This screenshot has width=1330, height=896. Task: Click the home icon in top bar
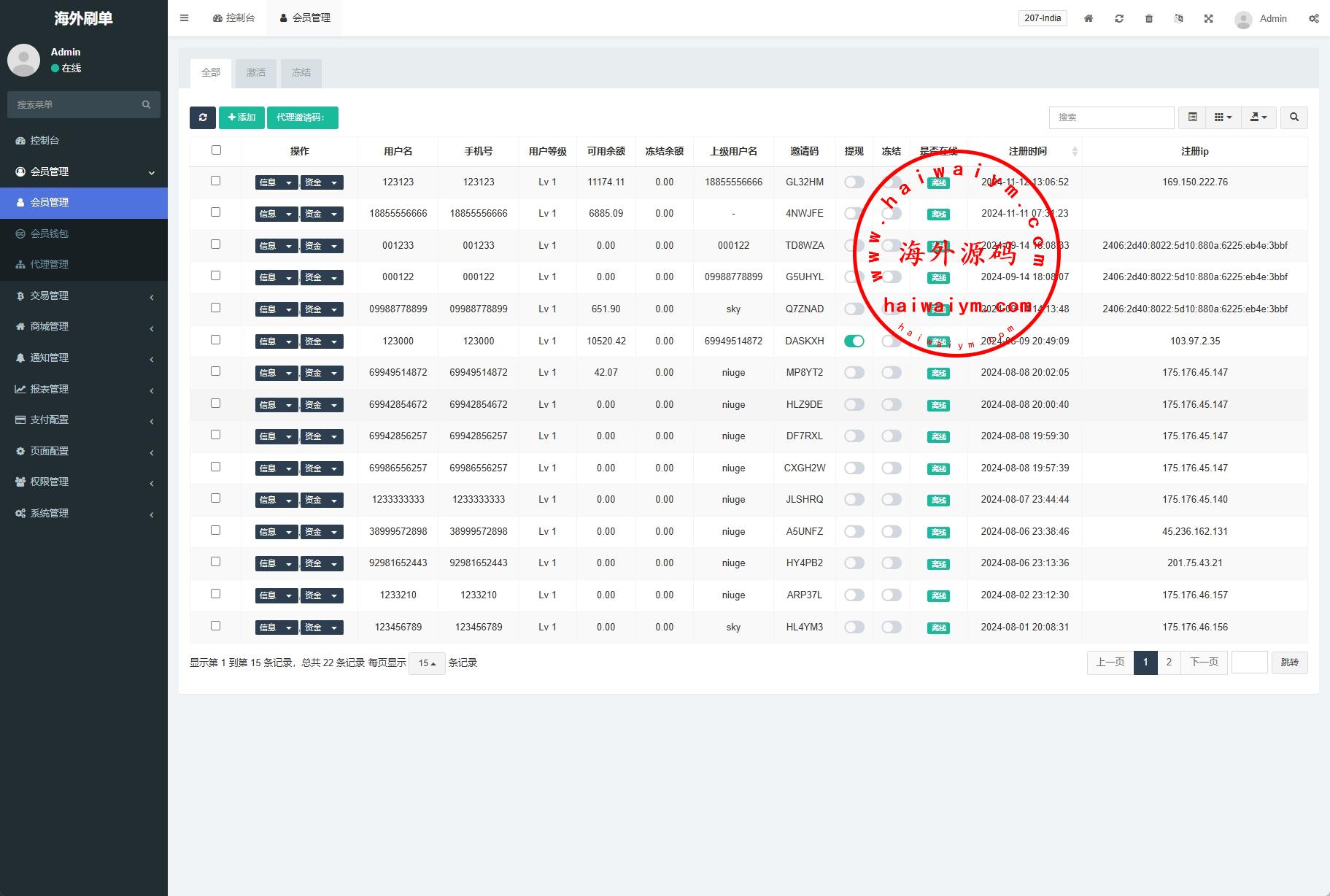(x=1088, y=18)
